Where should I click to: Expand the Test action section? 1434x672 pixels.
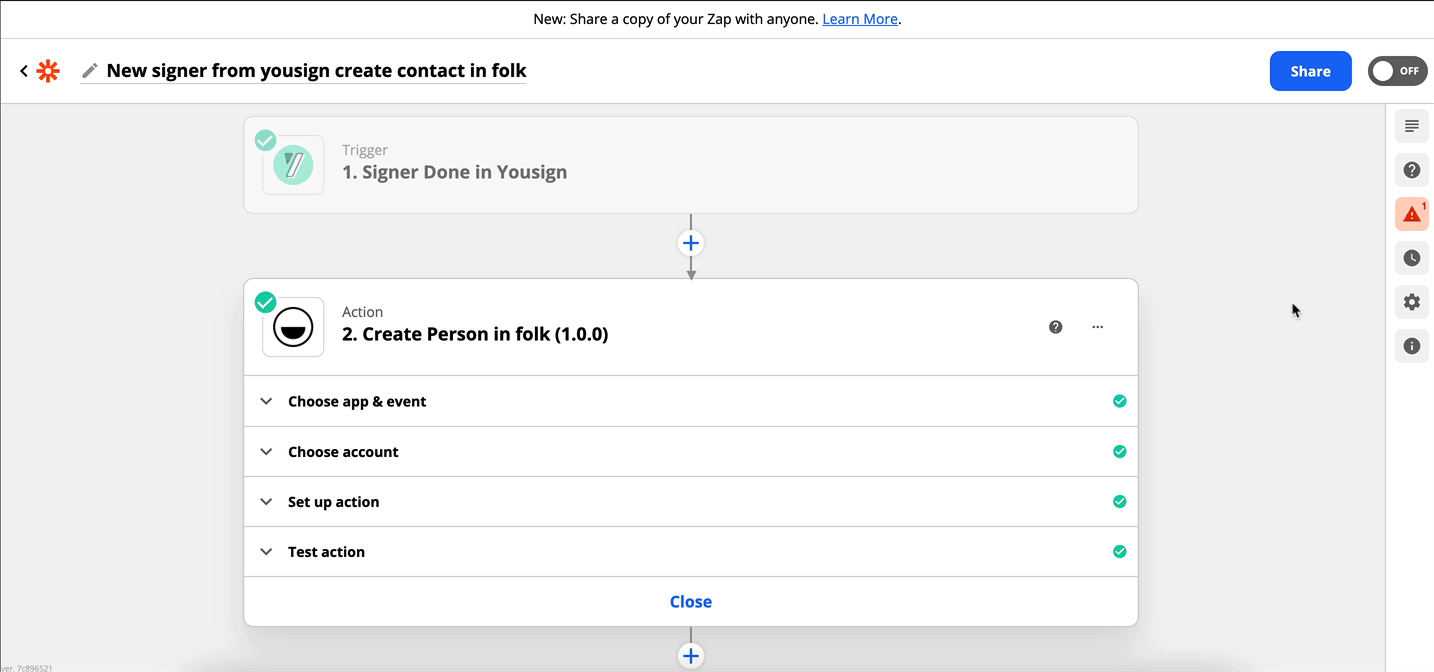[691, 551]
